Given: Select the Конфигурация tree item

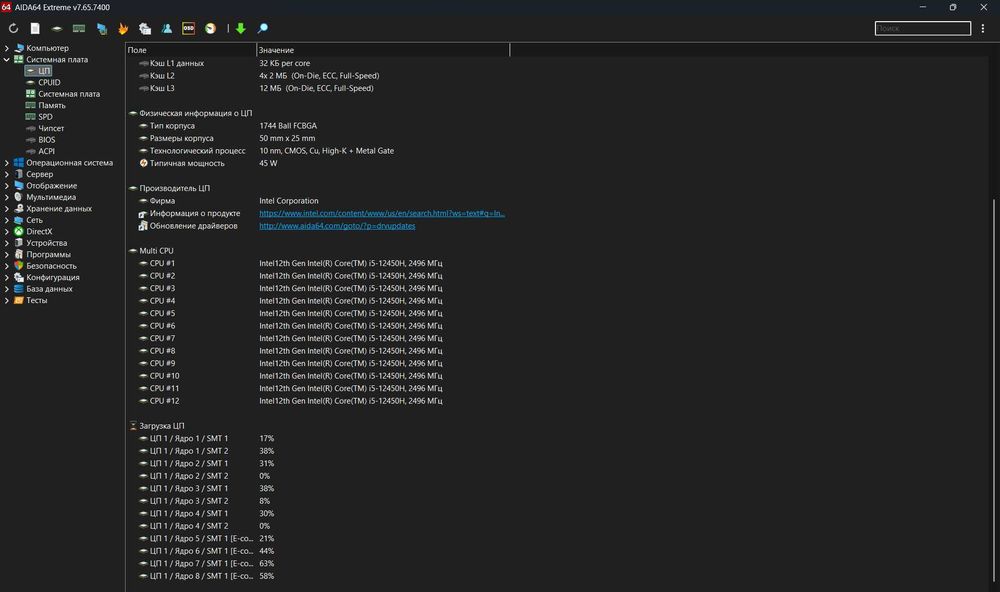Looking at the screenshot, I should click(53, 278).
